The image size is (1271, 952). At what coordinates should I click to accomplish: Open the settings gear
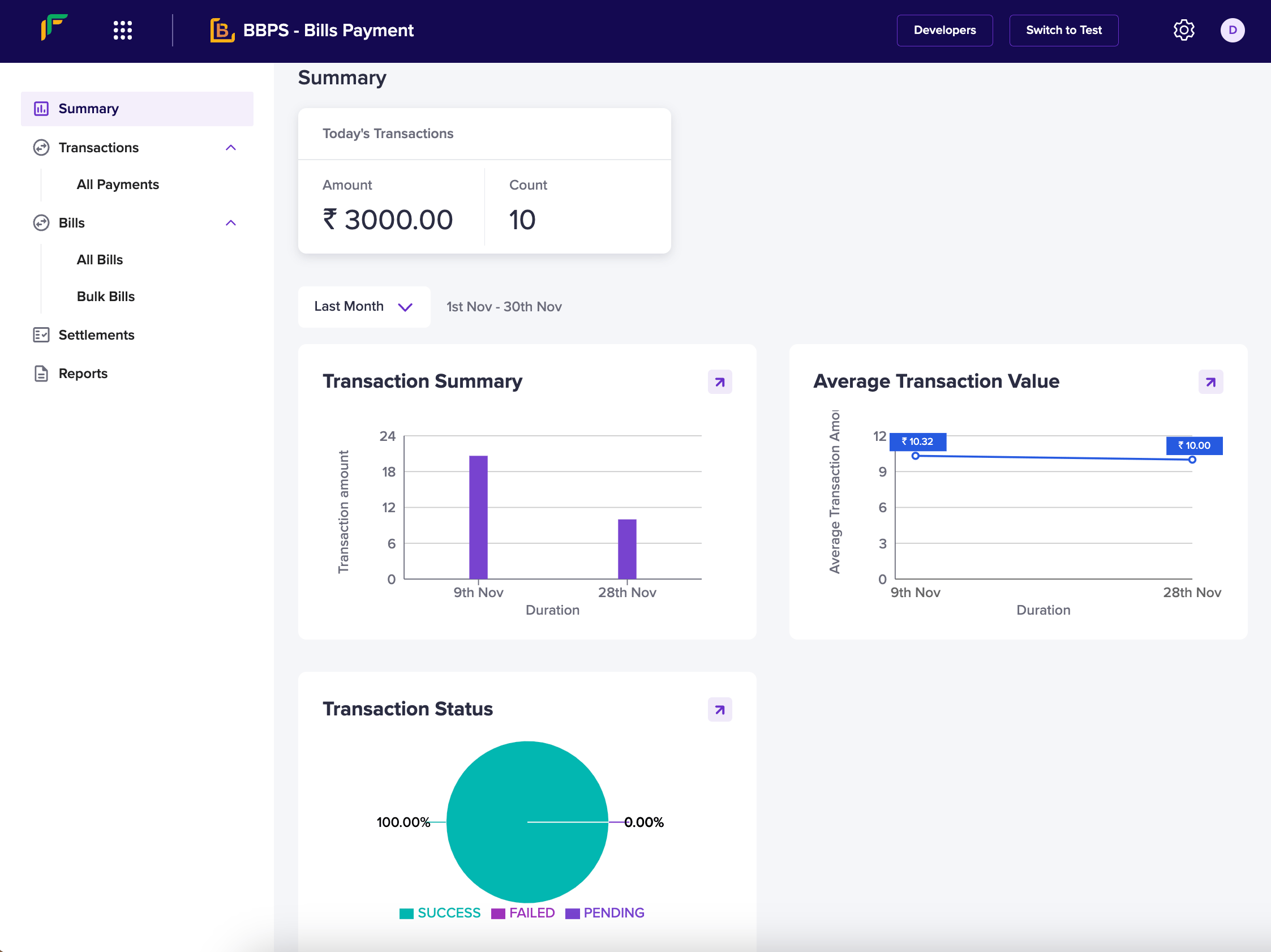[1184, 30]
